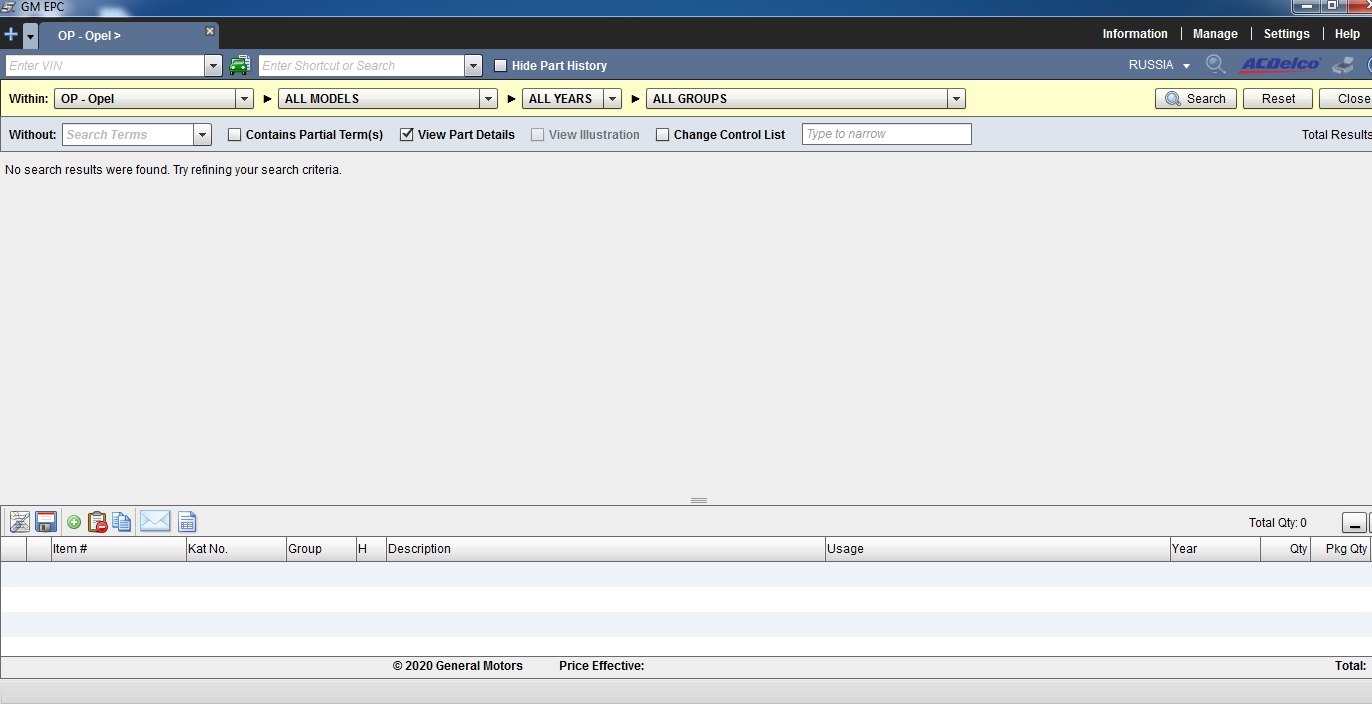The width and height of the screenshot is (1372, 704).
Task: Click the Reset button
Action: 1278,99
